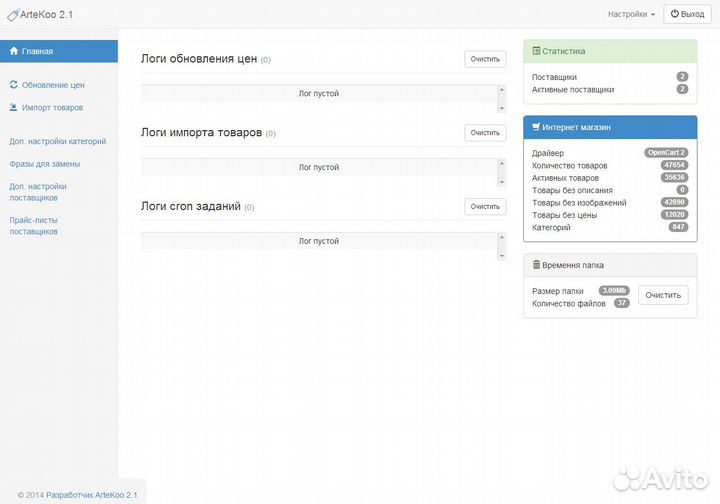Click the 37 Количество файлов badge
The width and height of the screenshot is (720, 504).
pos(622,303)
